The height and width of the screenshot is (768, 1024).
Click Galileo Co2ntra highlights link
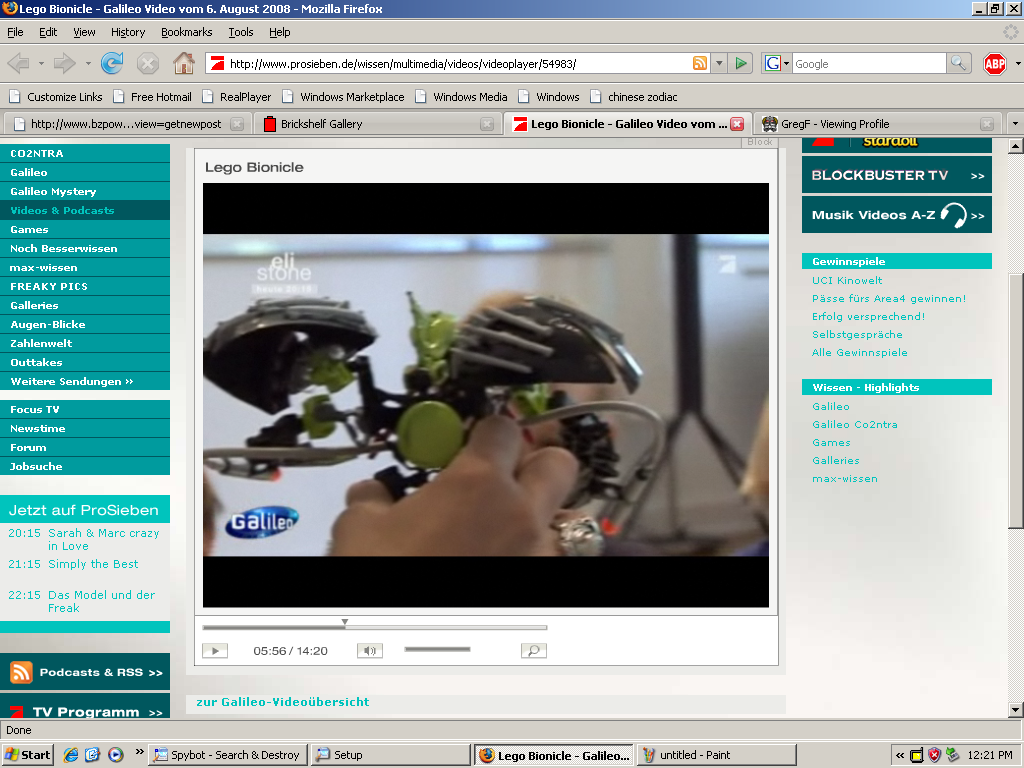click(855, 424)
